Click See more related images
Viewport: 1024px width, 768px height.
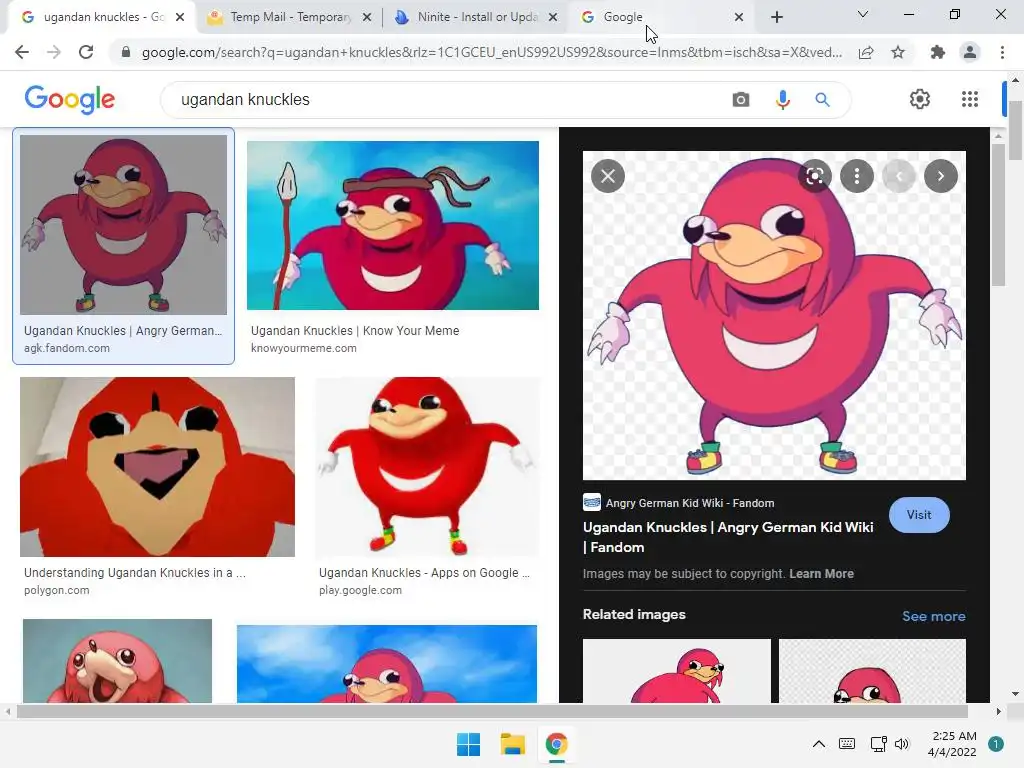click(x=933, y=616)
